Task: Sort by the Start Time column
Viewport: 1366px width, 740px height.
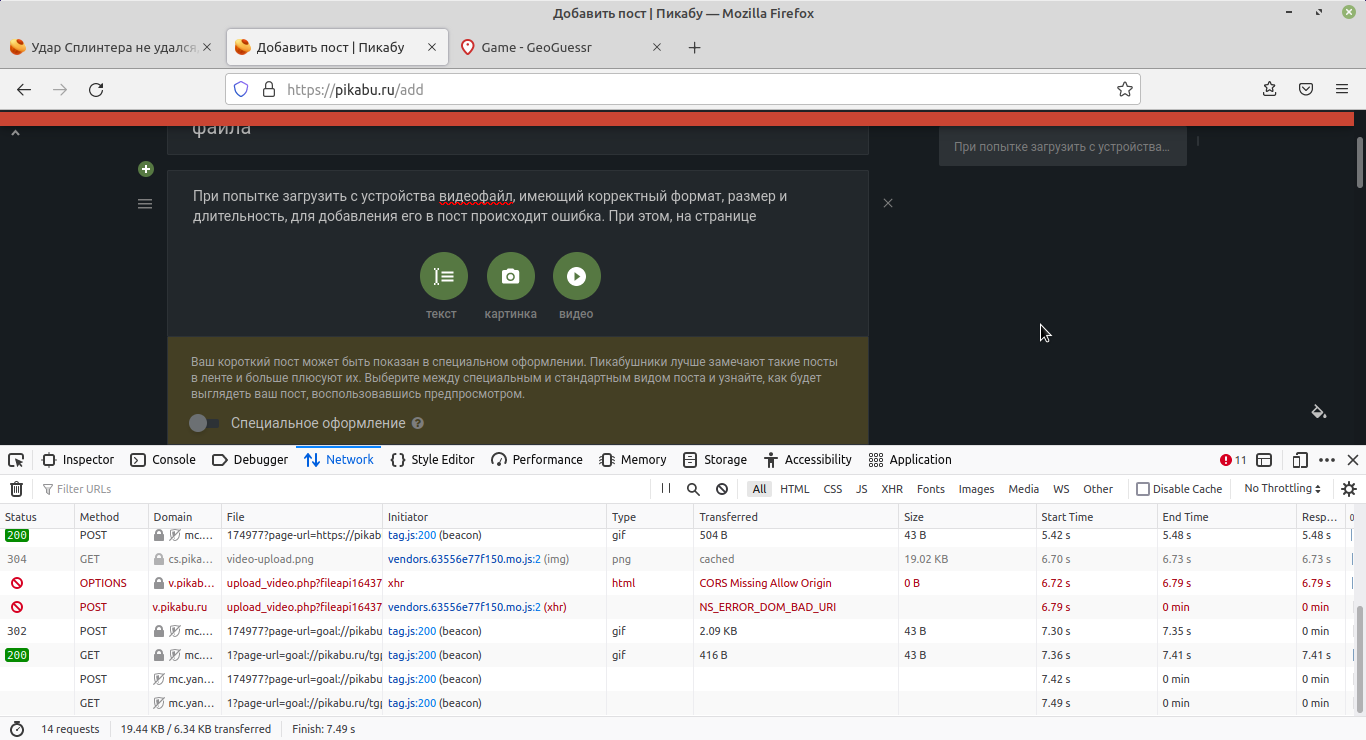Action: click(1096, 517)
